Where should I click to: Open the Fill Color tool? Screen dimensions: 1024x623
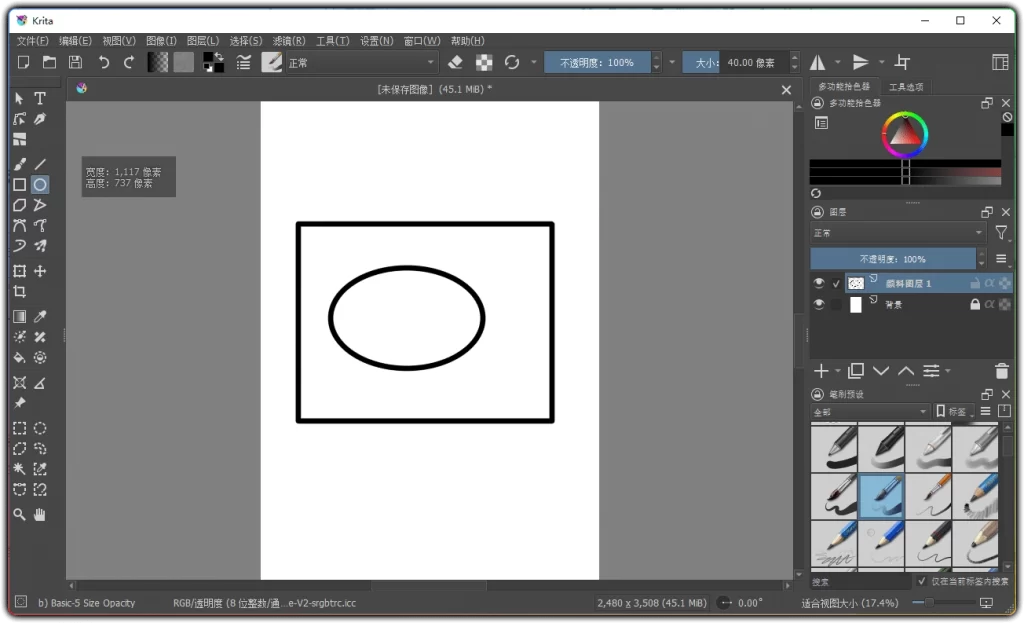(x=20, y=357)
